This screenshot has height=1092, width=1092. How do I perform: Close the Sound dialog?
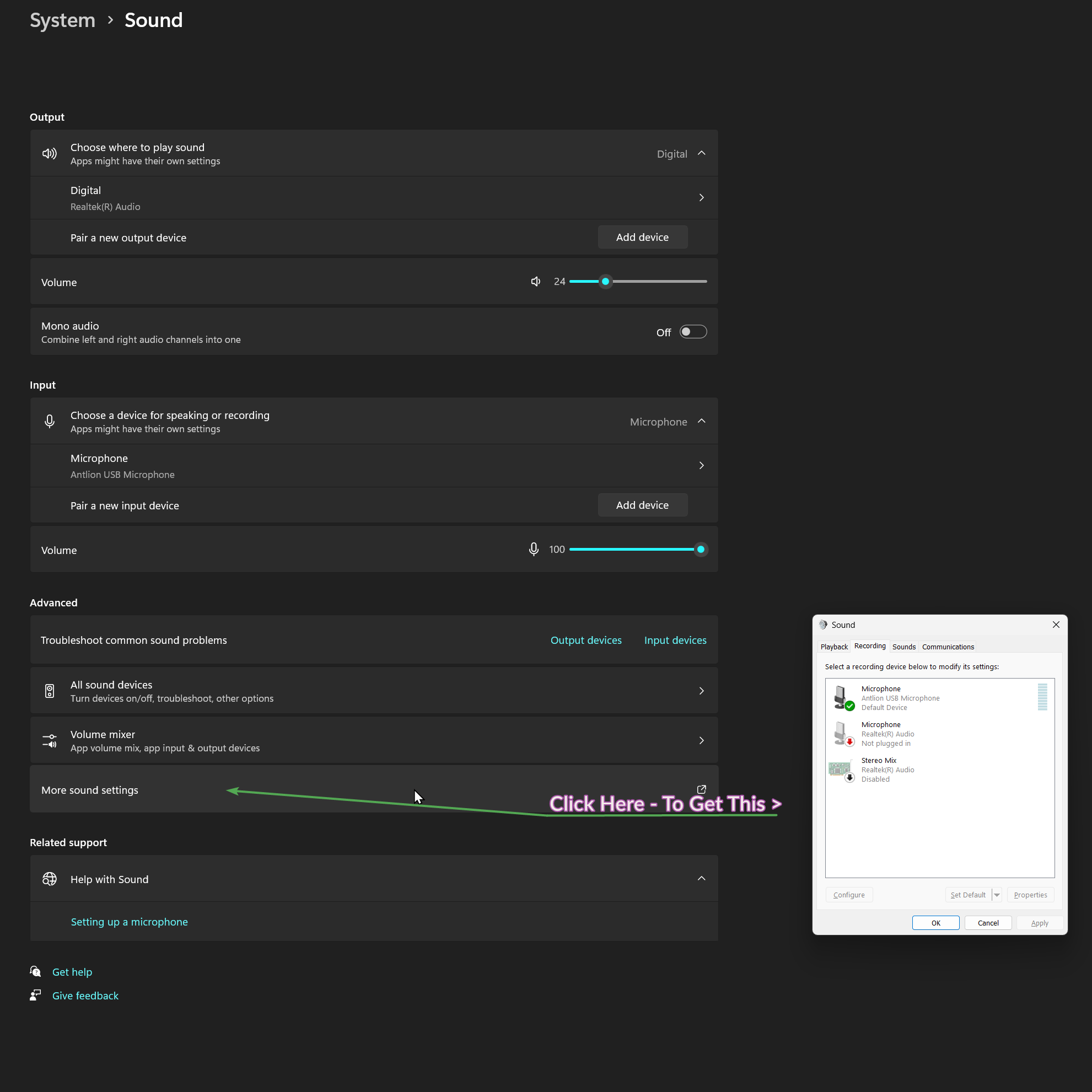coord(1056,625)
